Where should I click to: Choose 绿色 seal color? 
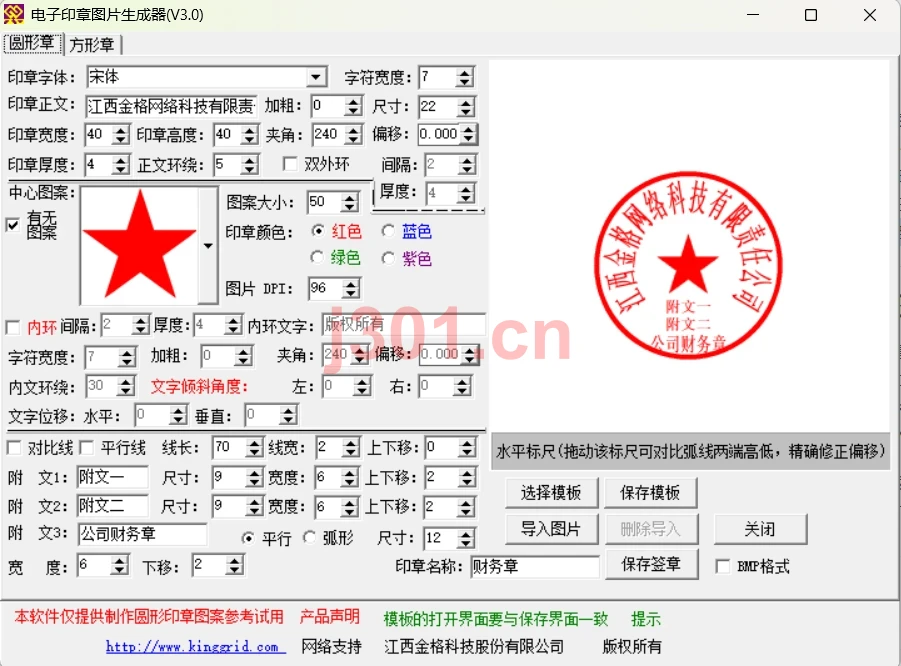[x=317, y=257]
